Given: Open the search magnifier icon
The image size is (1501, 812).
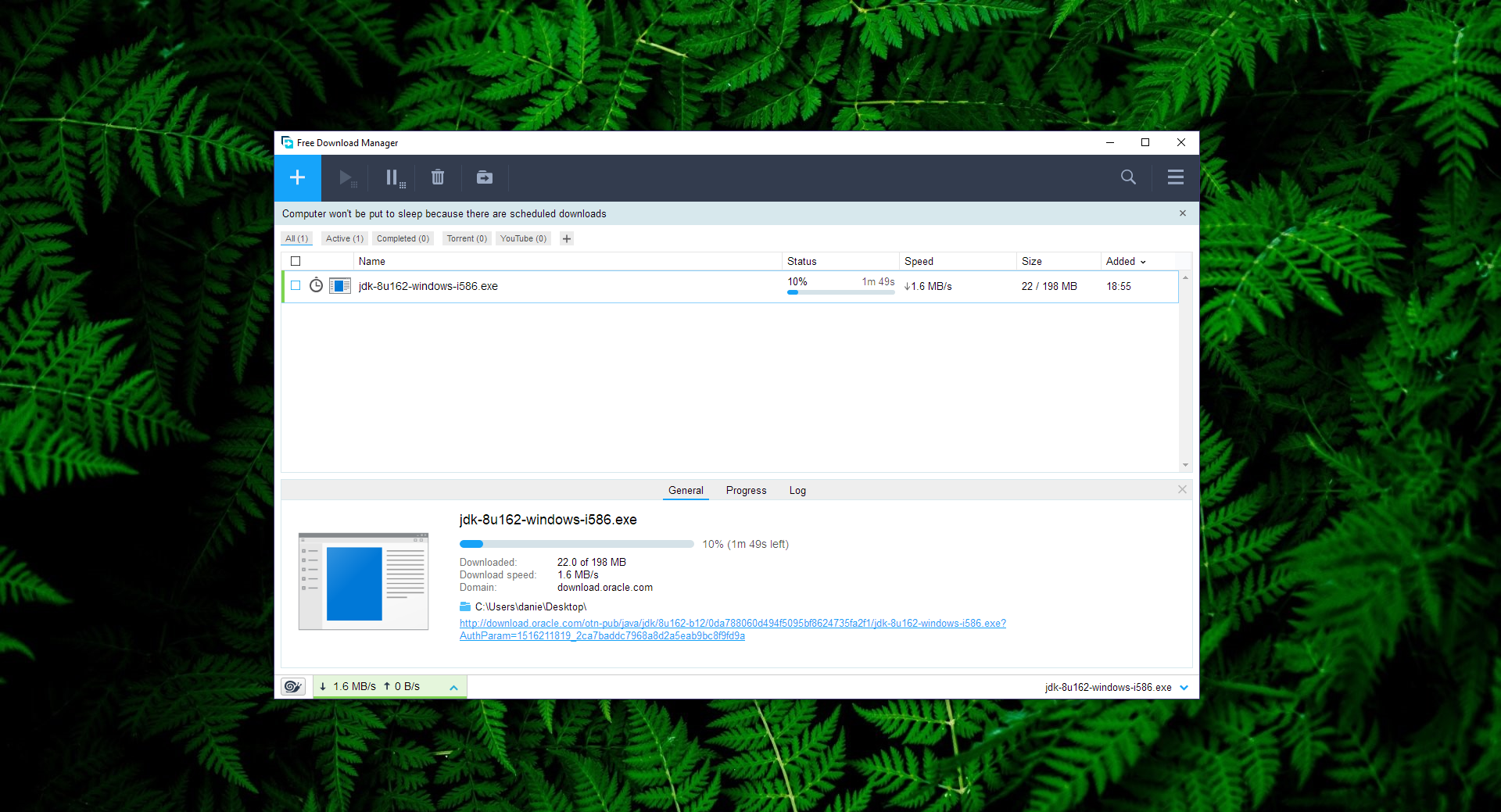Looking at the screenshot, I should [x=1128, y=177].
